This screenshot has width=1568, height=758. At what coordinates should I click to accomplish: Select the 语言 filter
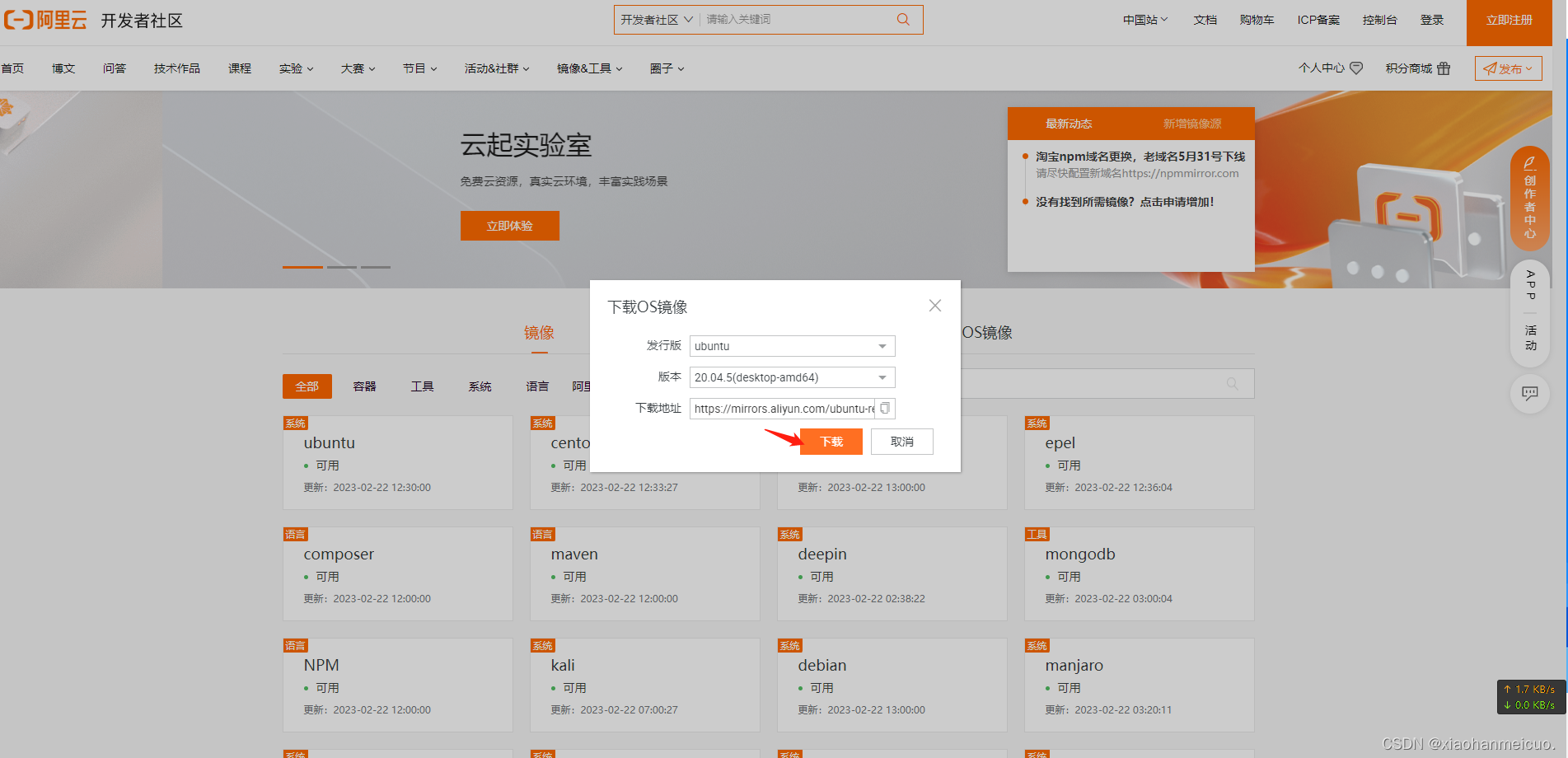(x=537, y=386)
